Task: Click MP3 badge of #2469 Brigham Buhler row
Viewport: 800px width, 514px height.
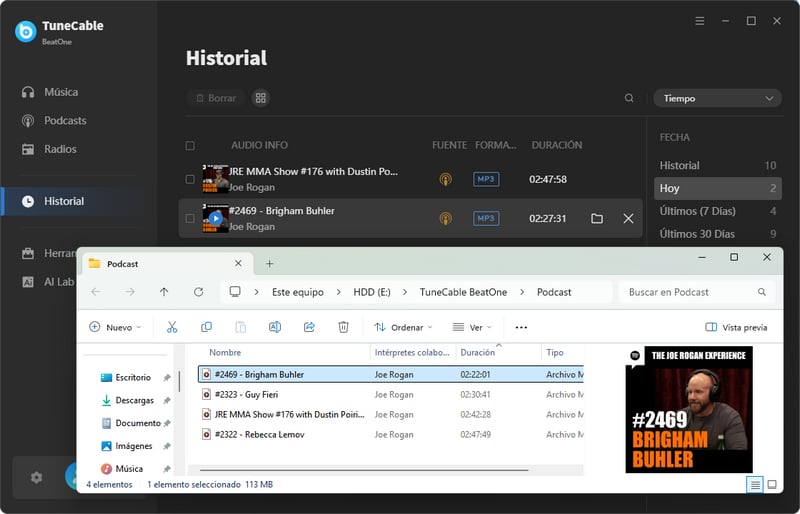Action: pos(486,218)
